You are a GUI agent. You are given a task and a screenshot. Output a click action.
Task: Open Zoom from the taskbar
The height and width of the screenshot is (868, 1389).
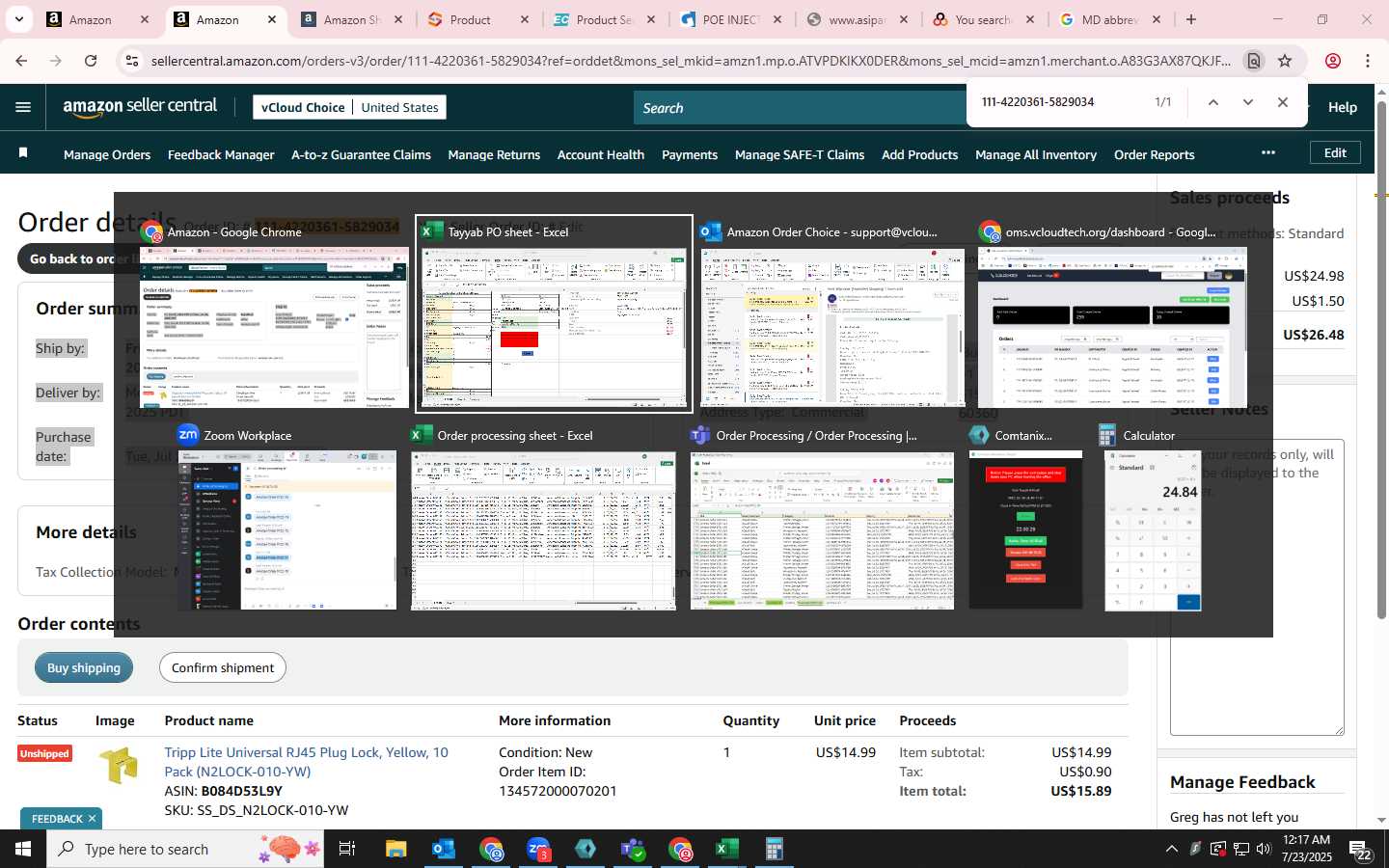pyautogui.click(x=538, y=849)
